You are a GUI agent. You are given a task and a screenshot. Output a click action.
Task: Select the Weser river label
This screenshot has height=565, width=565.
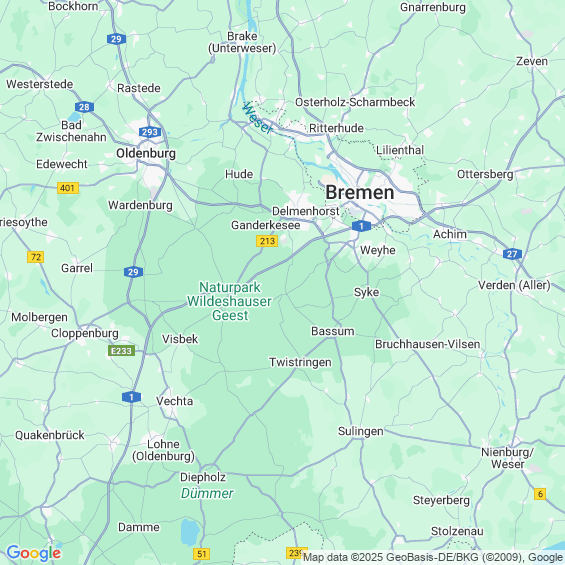click(x=257, y=118)
